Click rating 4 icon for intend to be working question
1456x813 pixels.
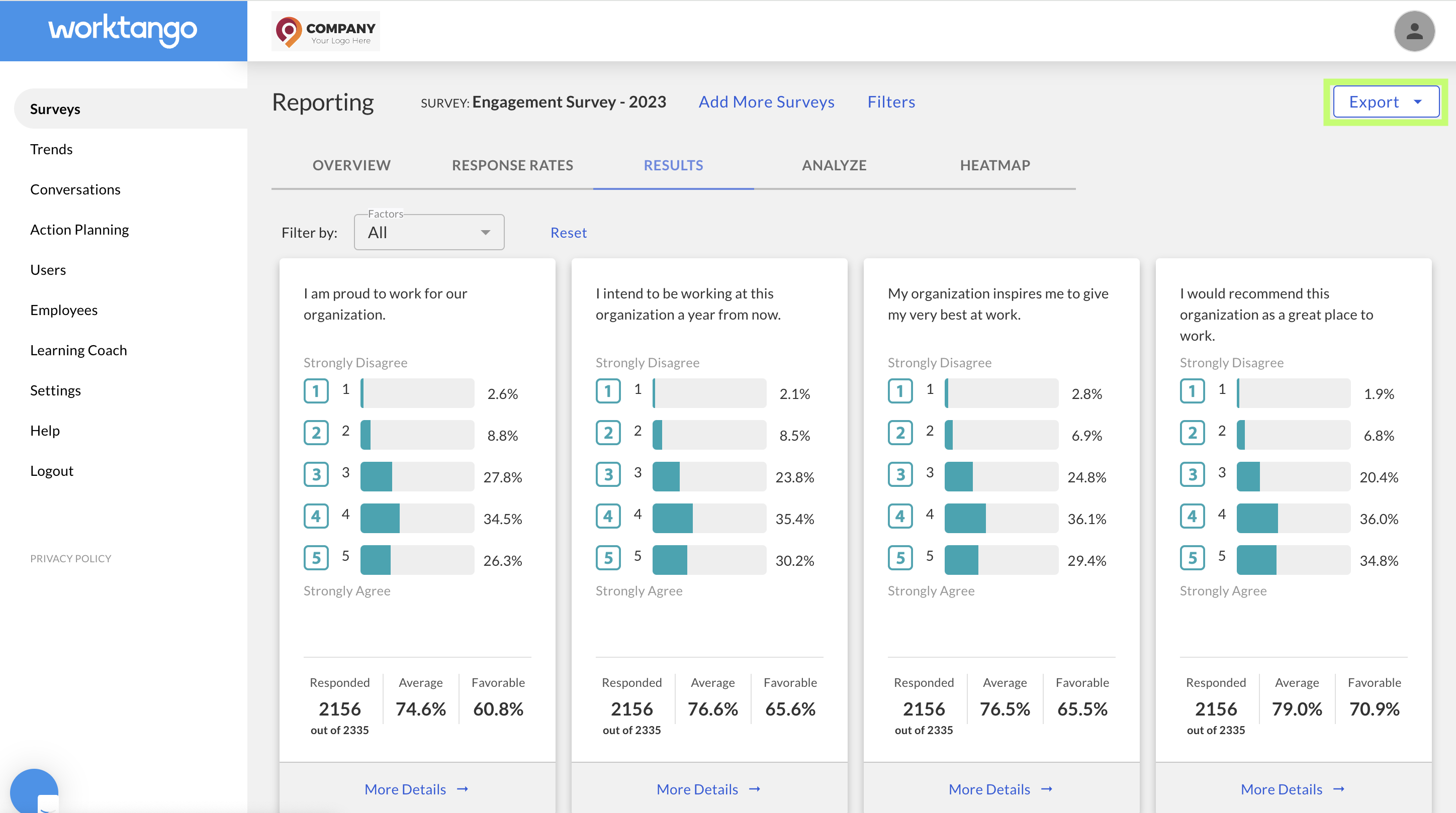pos(608,517)
